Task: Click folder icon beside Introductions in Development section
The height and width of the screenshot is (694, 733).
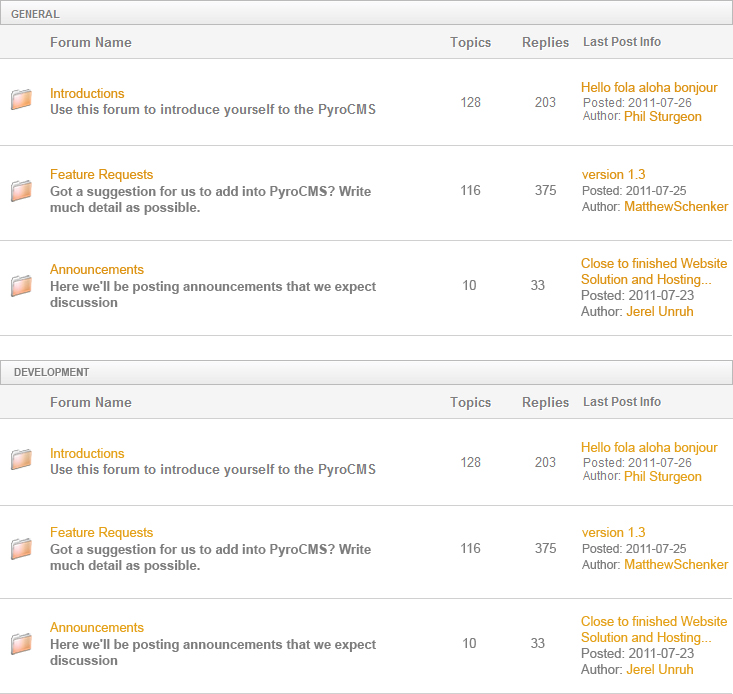Action: pyautogui.click(x=22, y=459)
